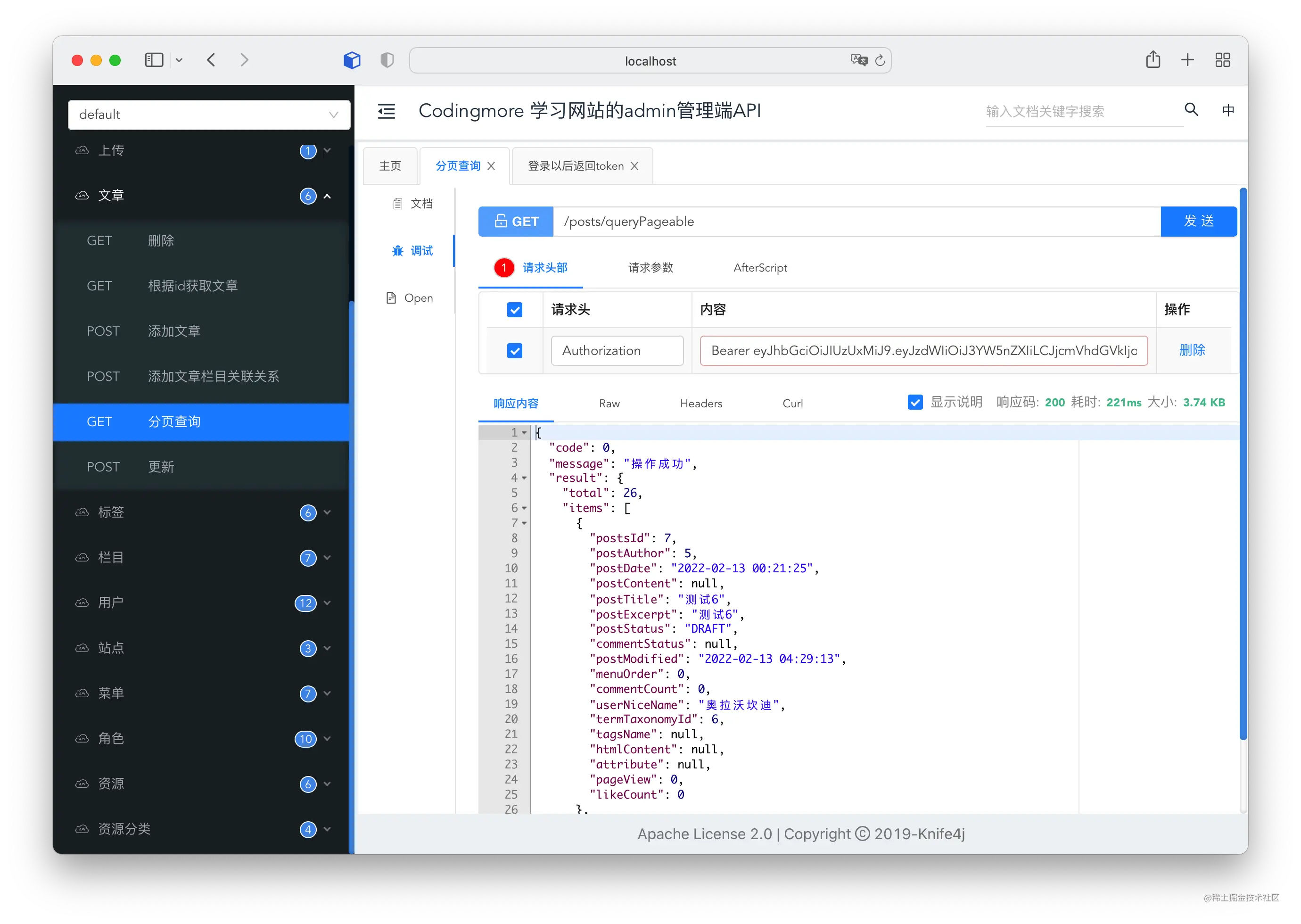The height and width of the screenshot is (924, 1301).
Task: Click the translate icon in address bar
Action: pyautogui.click(x=858, y=60)
